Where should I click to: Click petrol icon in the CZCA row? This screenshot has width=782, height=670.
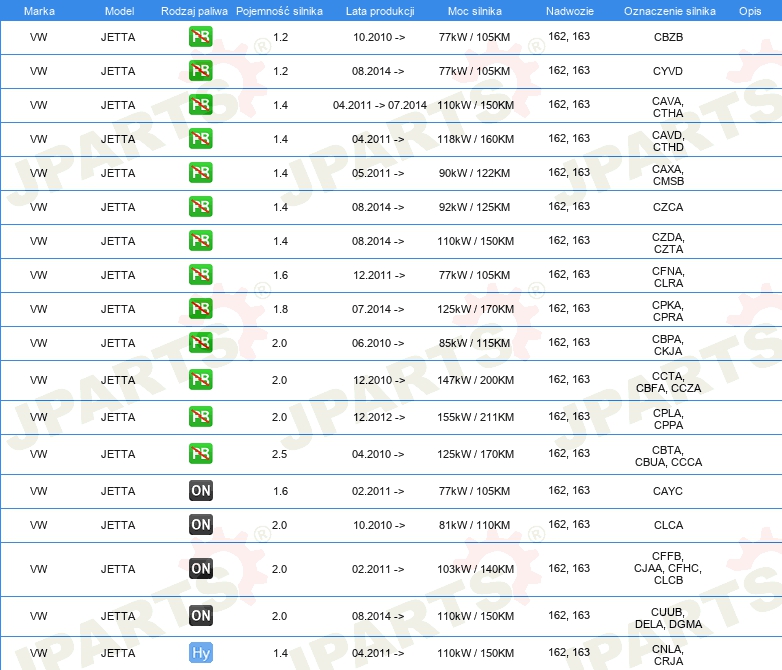200,207
